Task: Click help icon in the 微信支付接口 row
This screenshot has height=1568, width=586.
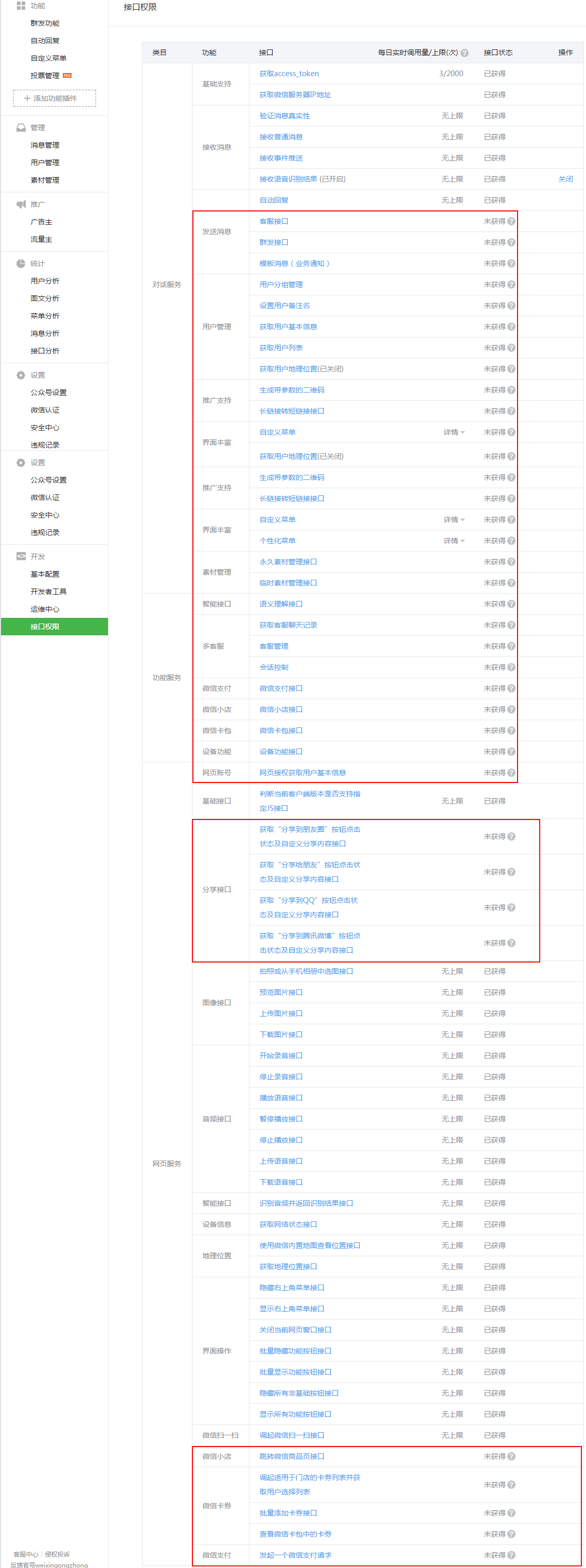Action: tap(511, 688)
